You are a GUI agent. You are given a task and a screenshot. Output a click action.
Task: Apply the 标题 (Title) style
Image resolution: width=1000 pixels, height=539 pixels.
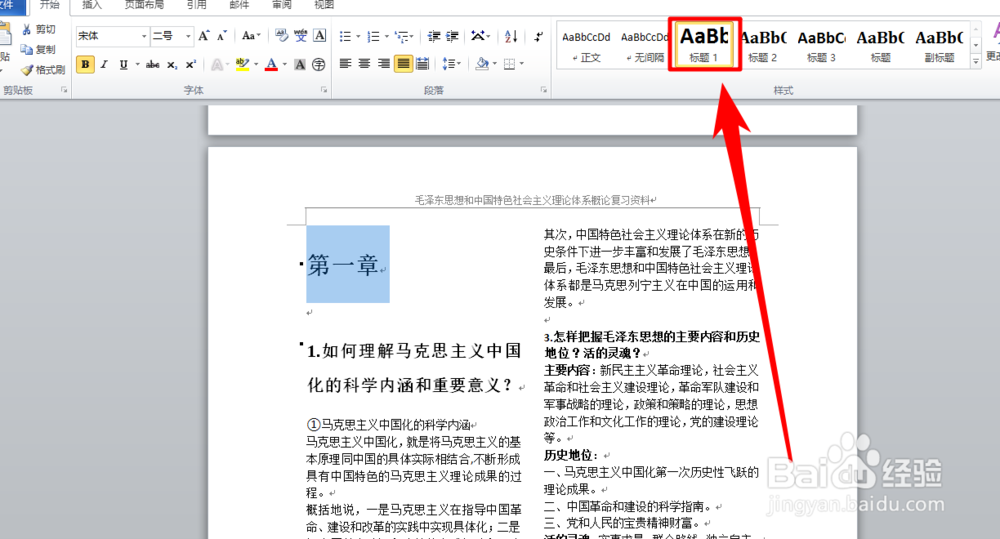pyautogui.click(x=880, y=46)
